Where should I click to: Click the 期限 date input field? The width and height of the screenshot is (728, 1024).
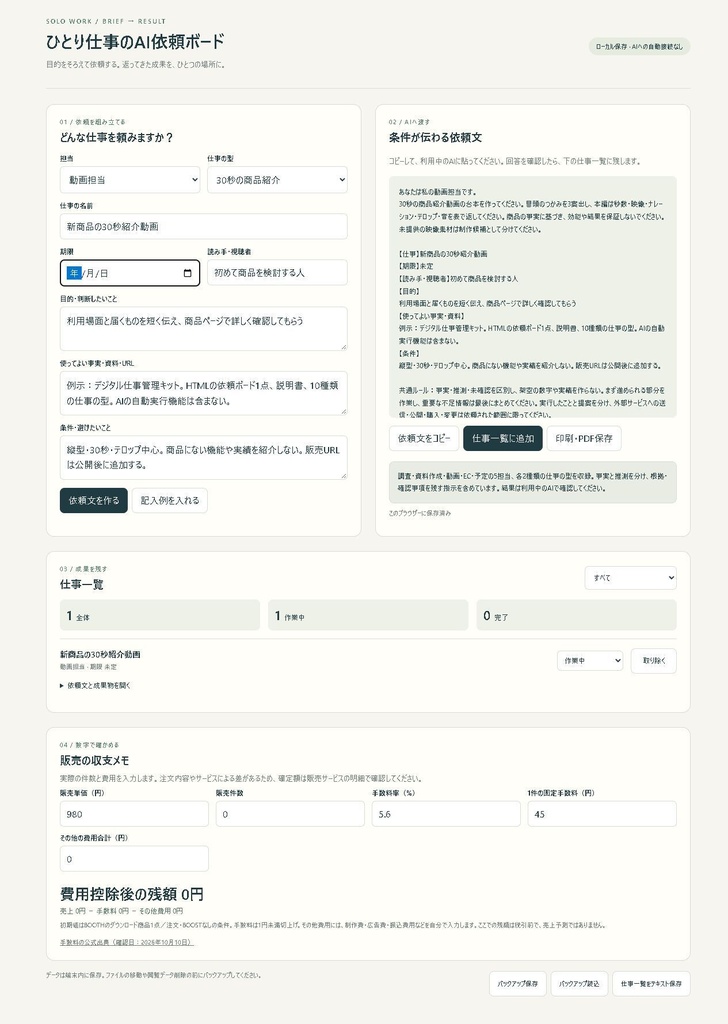[x=130, y=273]
